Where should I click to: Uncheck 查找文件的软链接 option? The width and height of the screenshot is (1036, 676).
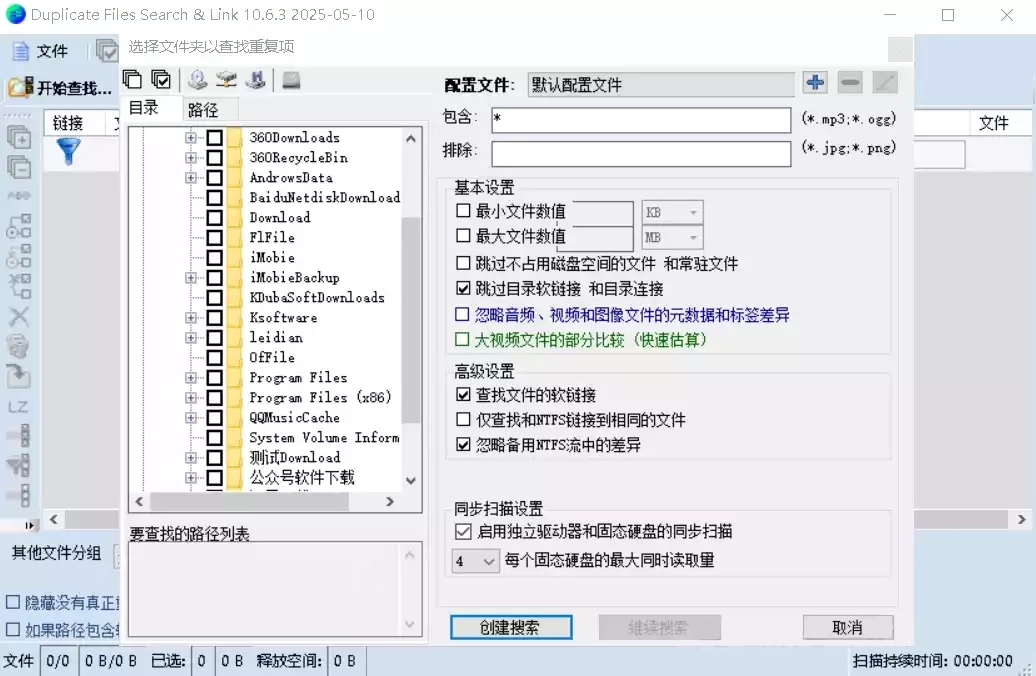[x=463, y=394]
